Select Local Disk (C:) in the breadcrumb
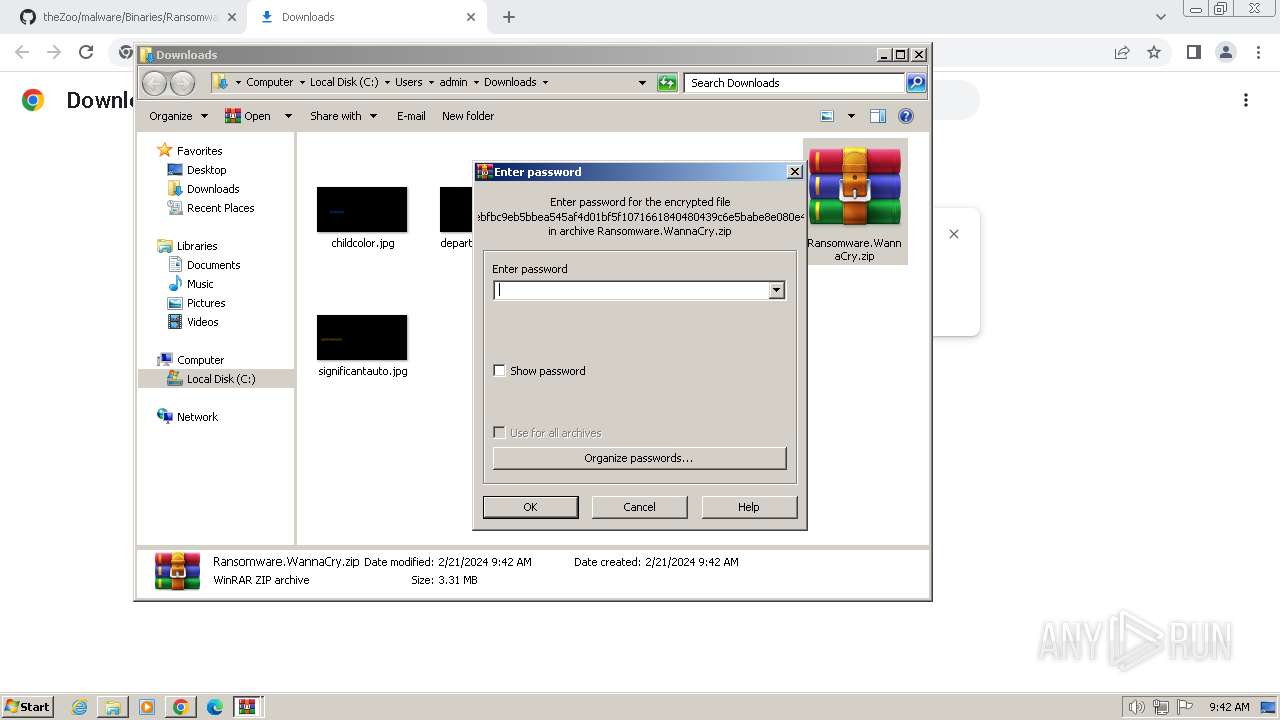The height and width of the screenshot is (720, 1280). 344,82
